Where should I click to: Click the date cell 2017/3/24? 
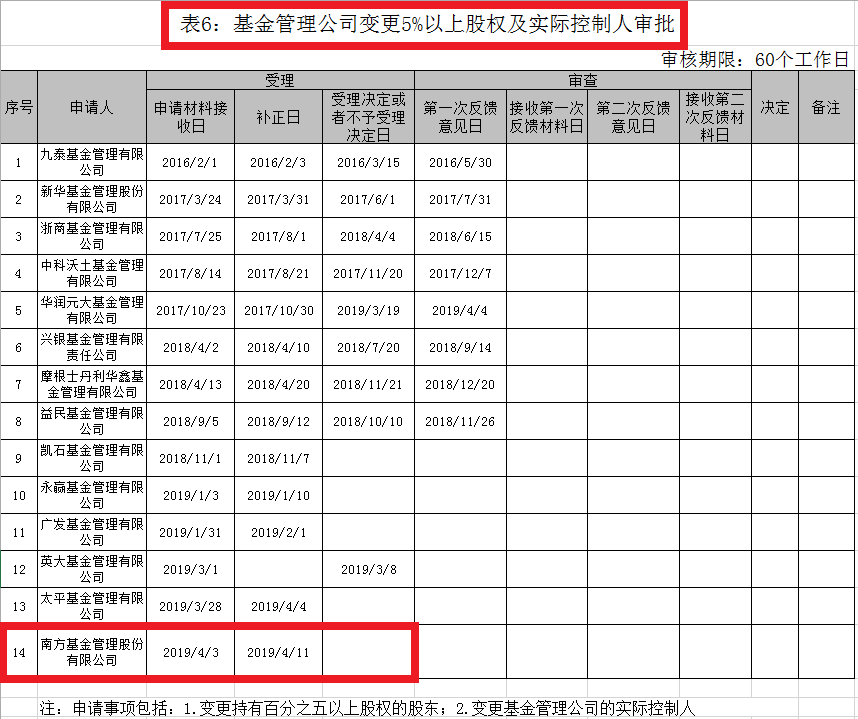pos(190,199)
